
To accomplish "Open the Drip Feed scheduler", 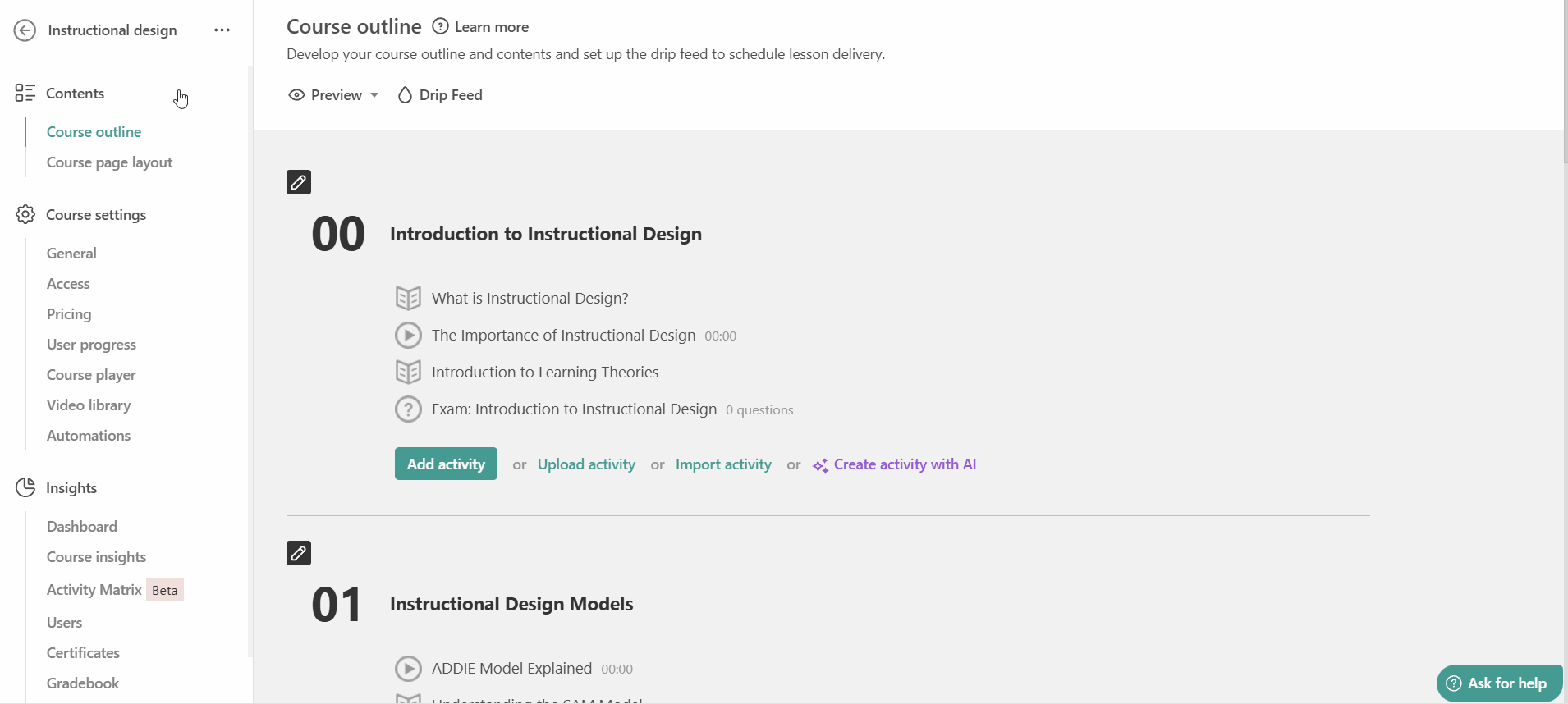I will (440, 95).
